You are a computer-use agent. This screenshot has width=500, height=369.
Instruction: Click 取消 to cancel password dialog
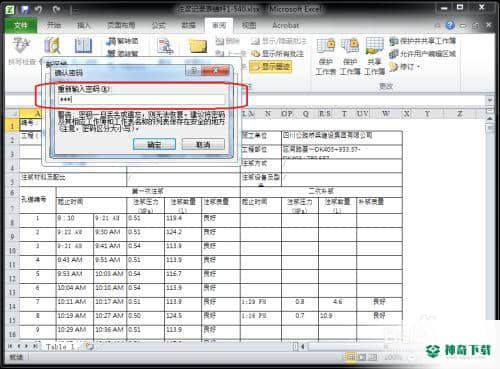[x=203, y=144]
